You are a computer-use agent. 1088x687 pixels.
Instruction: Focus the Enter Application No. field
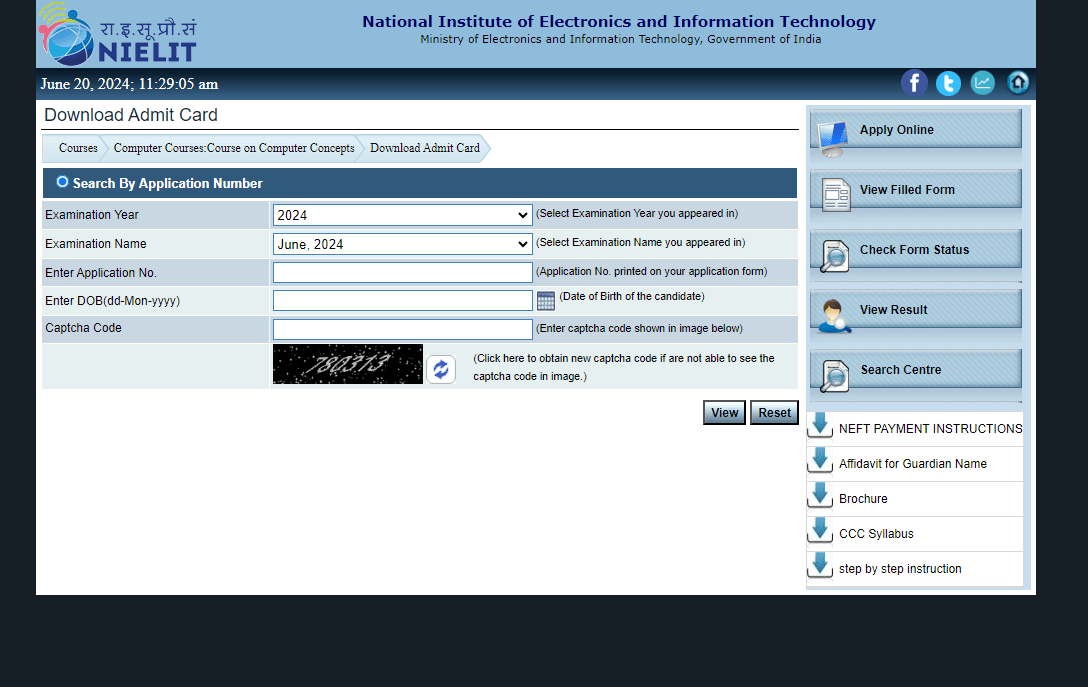click(402, 273)
